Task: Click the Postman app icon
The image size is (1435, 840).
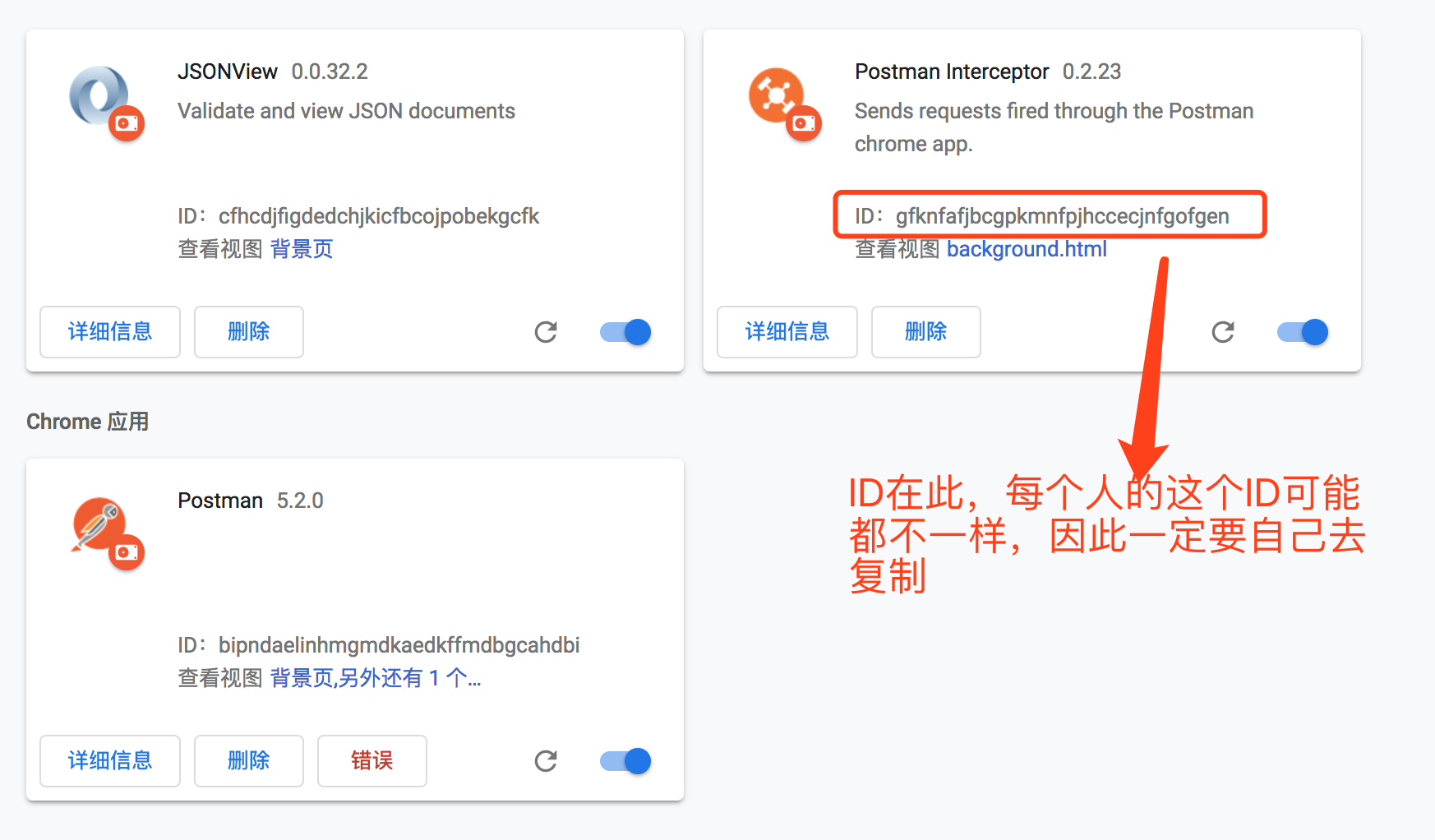Action: click(x=99, y=524)
